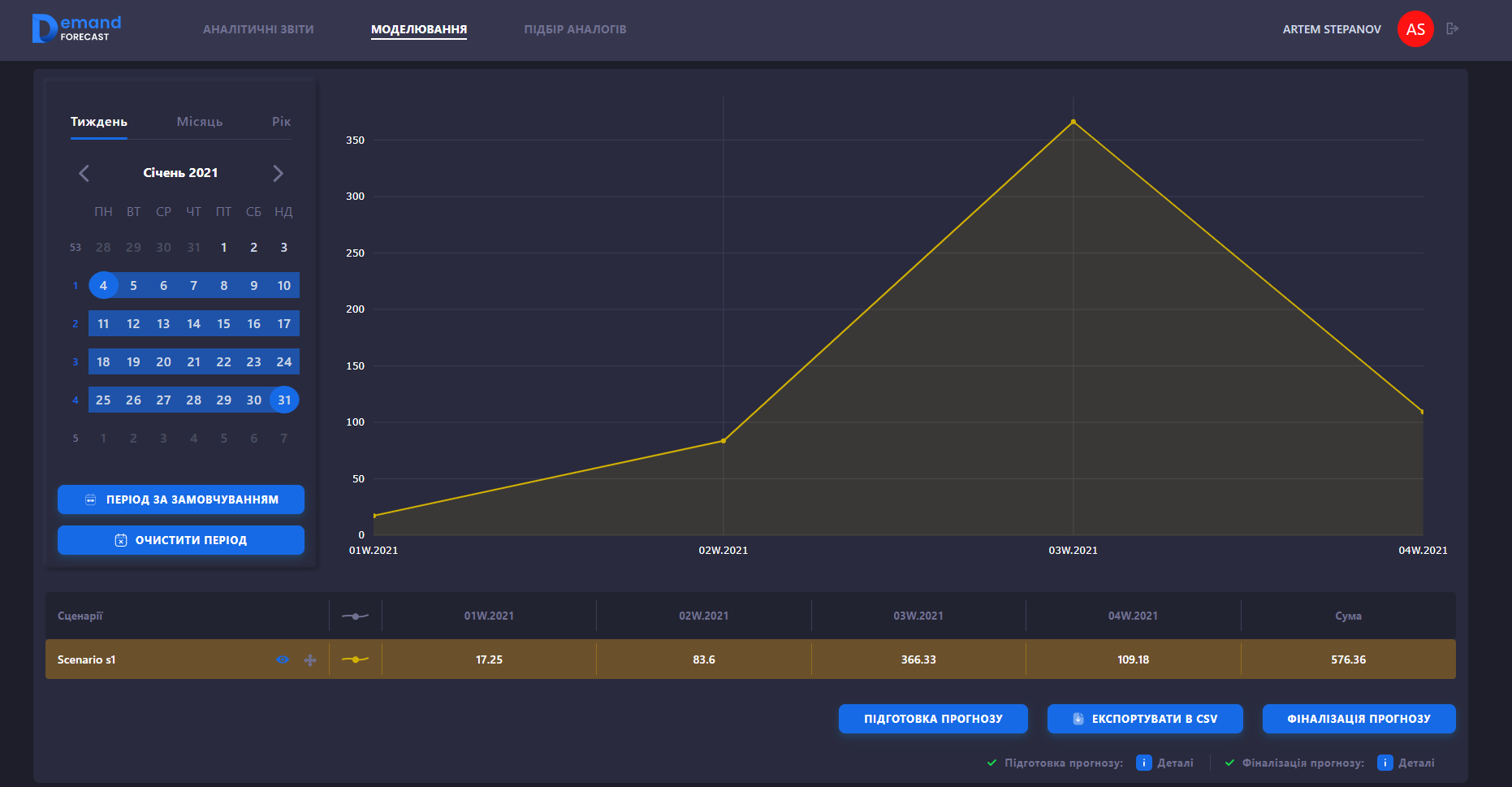1512x787 pixels.
Task: Select January 31 in the calendar
Action: (284, 400)
